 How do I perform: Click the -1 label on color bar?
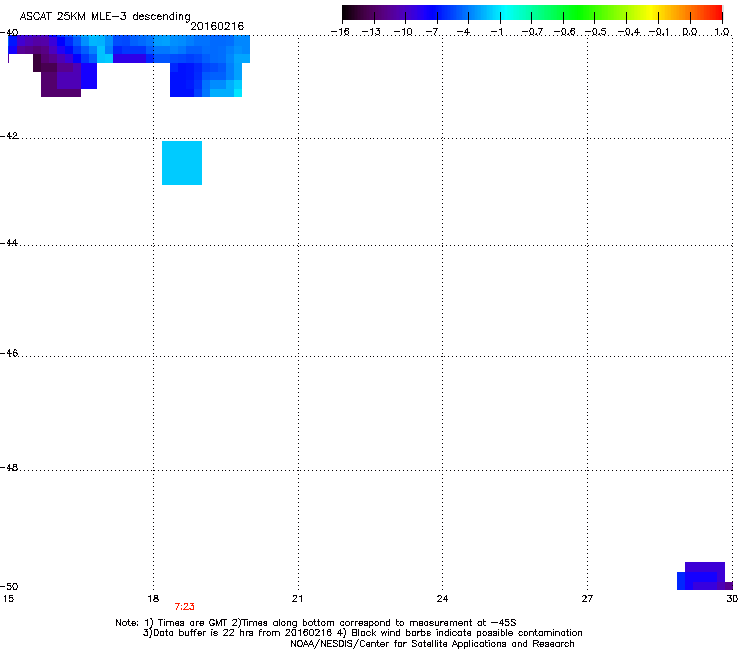pos(496,32)
